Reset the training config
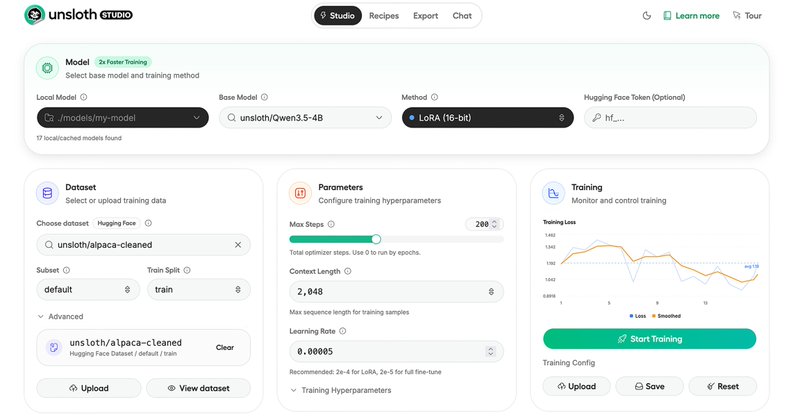 click(722, 386)
